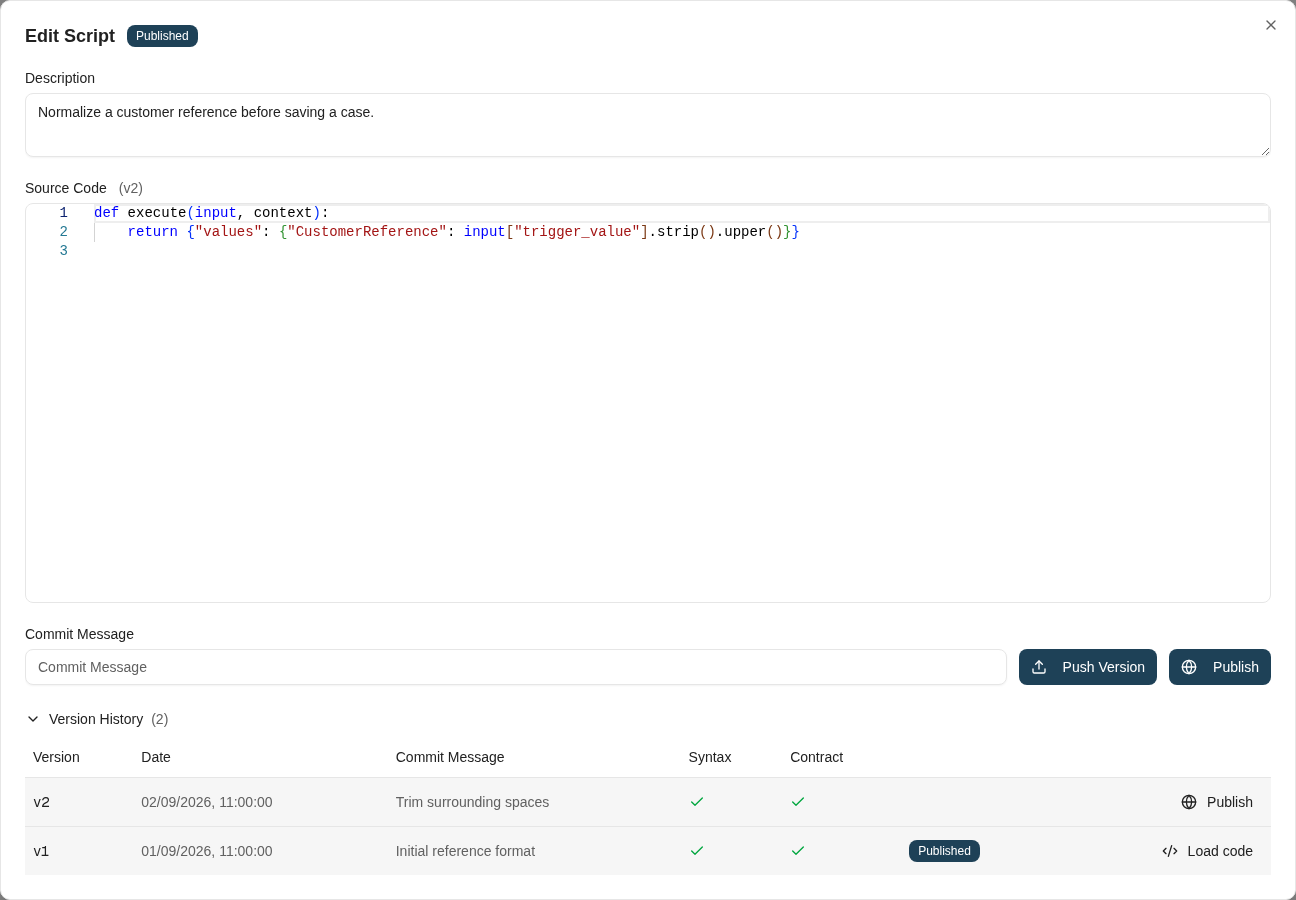Publish version v2 from history row
This screenshot has height=900, width=1296.
pyautogui.click(x=1216, y=802)
